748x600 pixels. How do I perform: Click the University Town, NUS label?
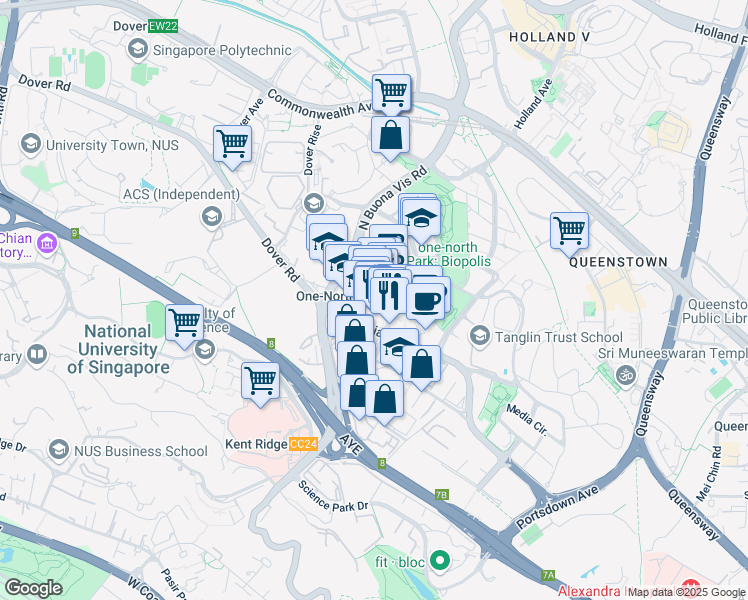[x=112, y=145]
